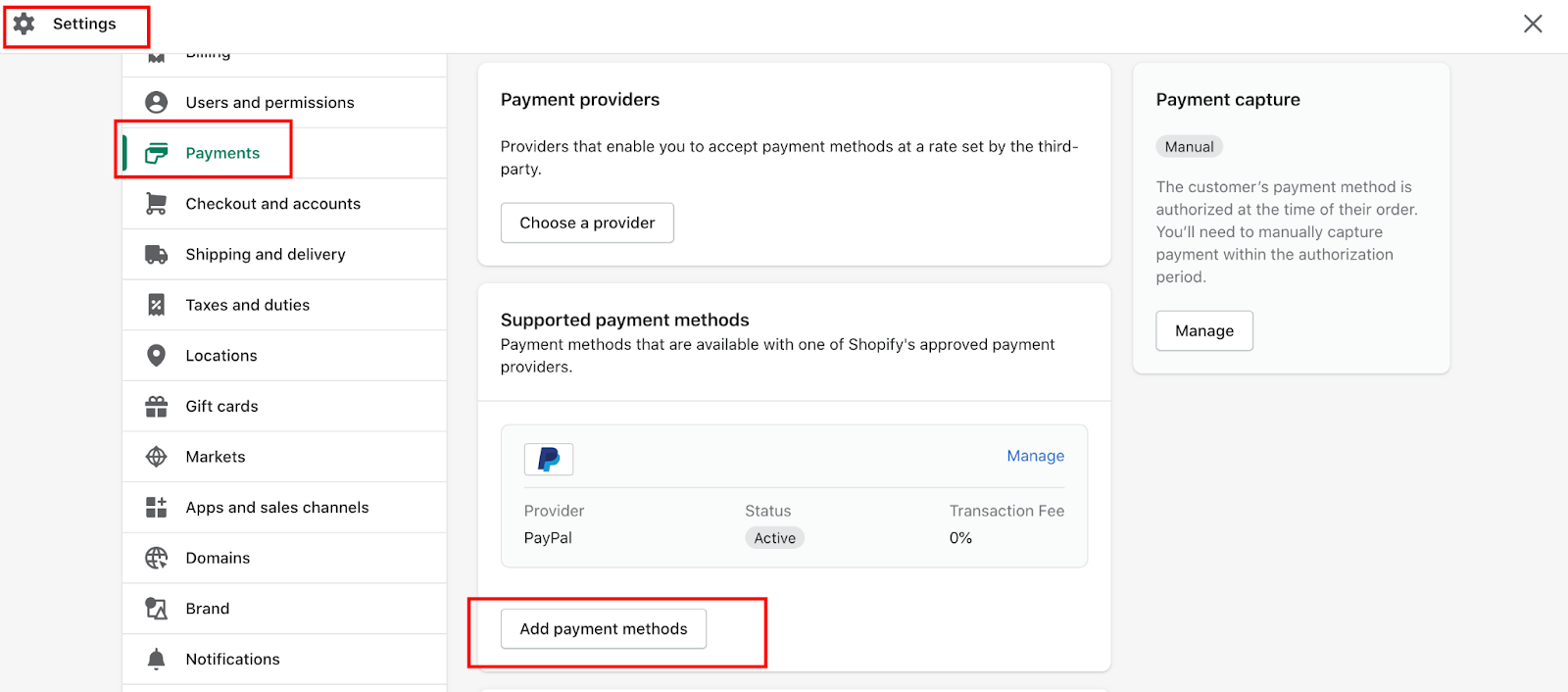
Task: Close the Settings page with X
Action: point(1533,24)
